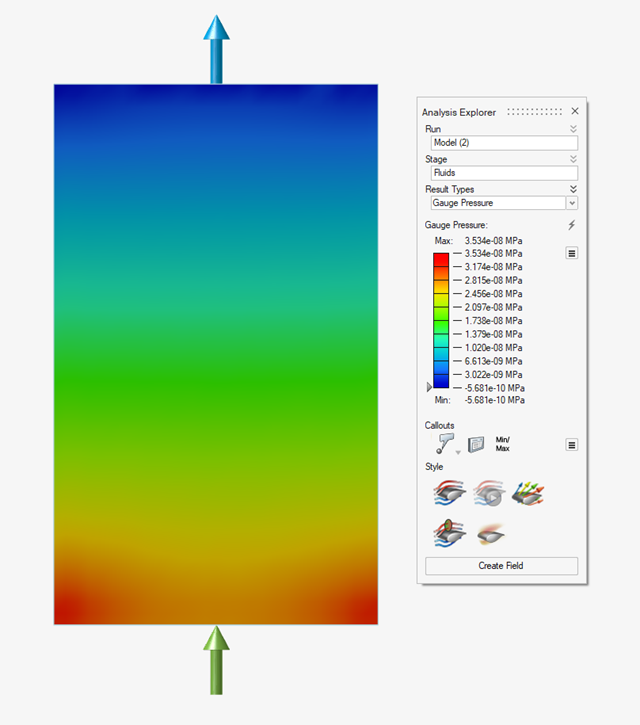Open the Callouts options menu
This screenshot has width=640, height=725.
tap(572, 445)
